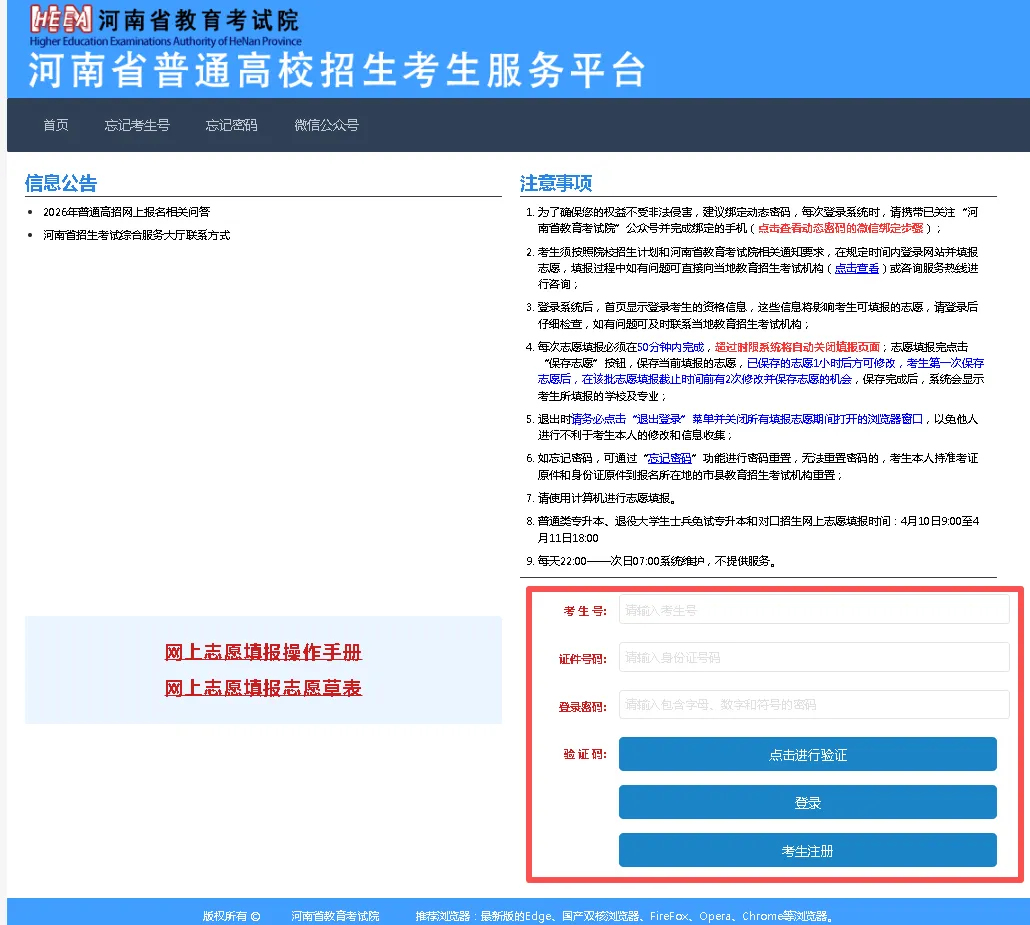Click the HEEA logo in the header
Screen dimensions: 1030x925
tap(61, 20)
